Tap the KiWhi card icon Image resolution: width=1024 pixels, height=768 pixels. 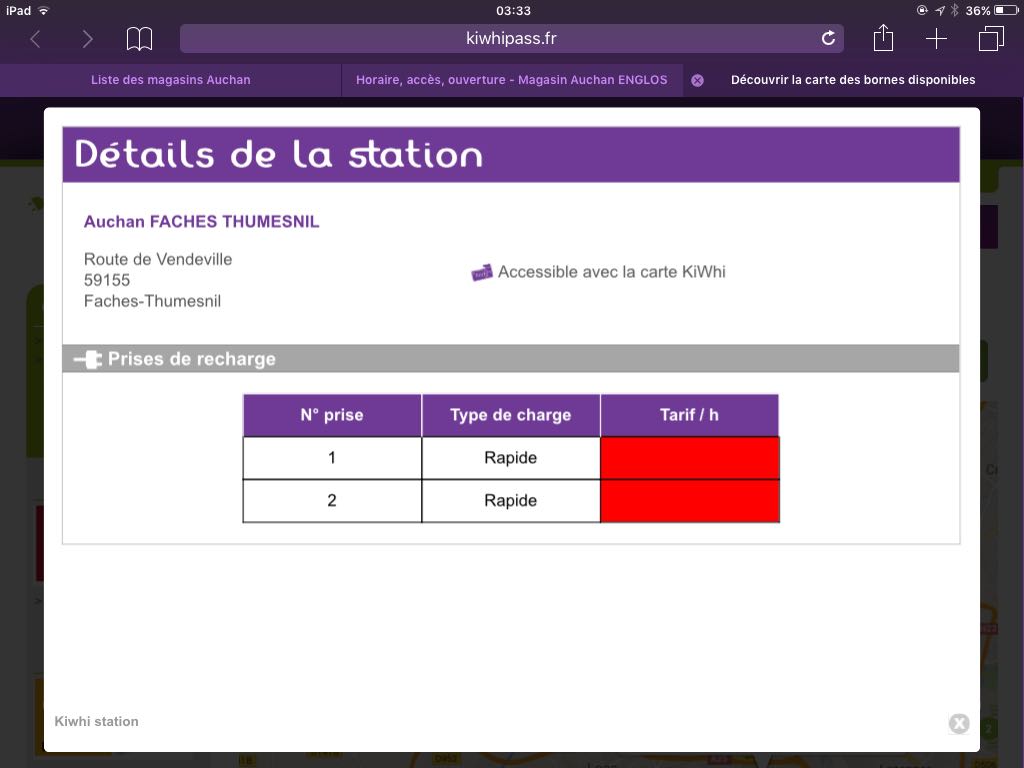[482, 272]
